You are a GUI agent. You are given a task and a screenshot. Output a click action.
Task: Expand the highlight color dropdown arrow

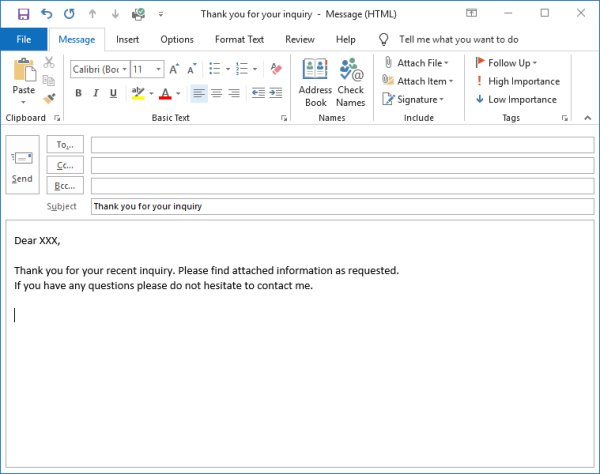tap(151, 93)
